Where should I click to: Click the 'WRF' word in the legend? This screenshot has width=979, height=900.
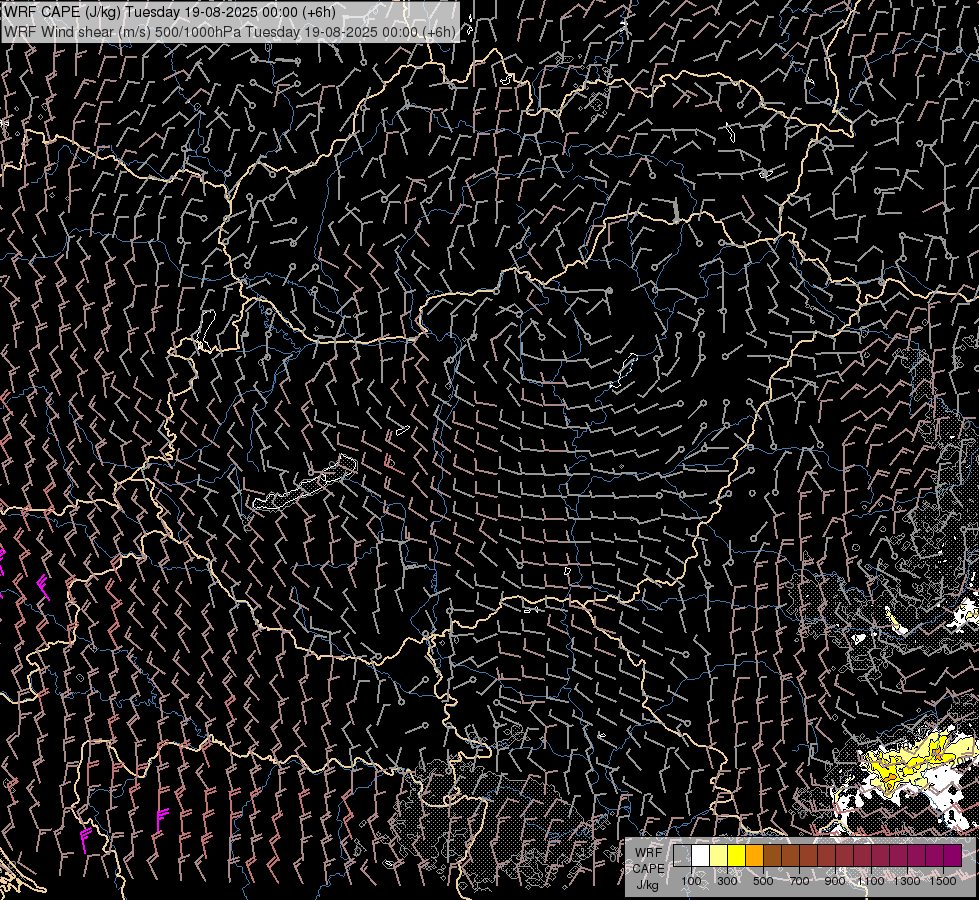pyautogui.click(x=648, y=853)
